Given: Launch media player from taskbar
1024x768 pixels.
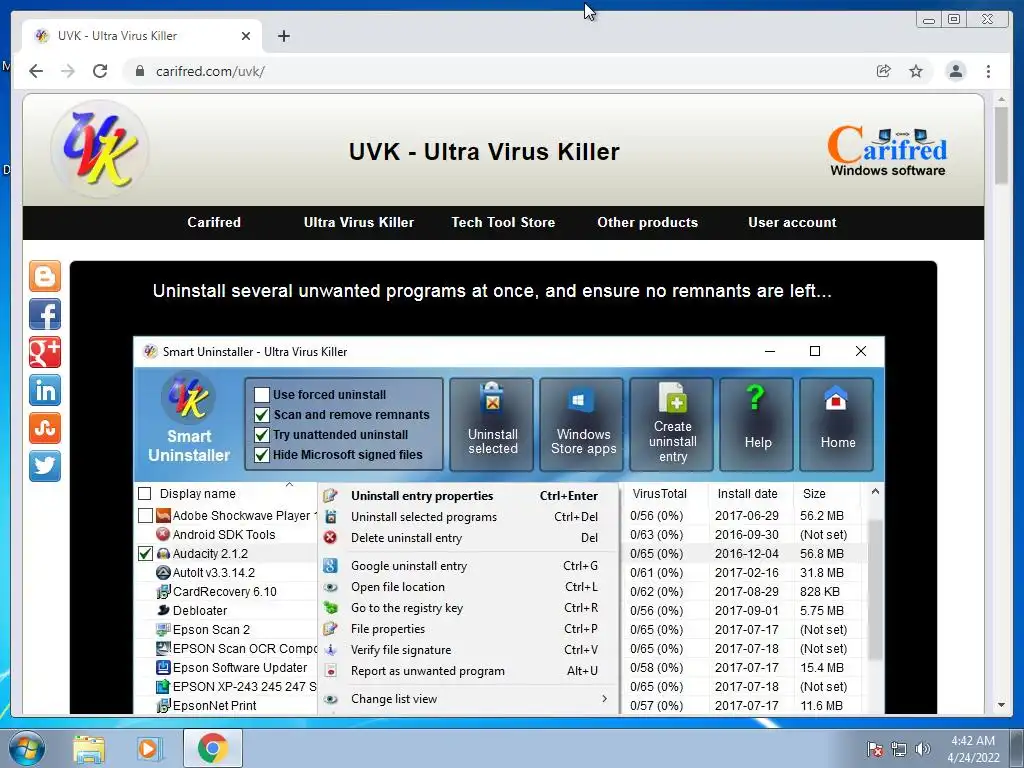Looking at the screenshot, I should click(150, 748).
